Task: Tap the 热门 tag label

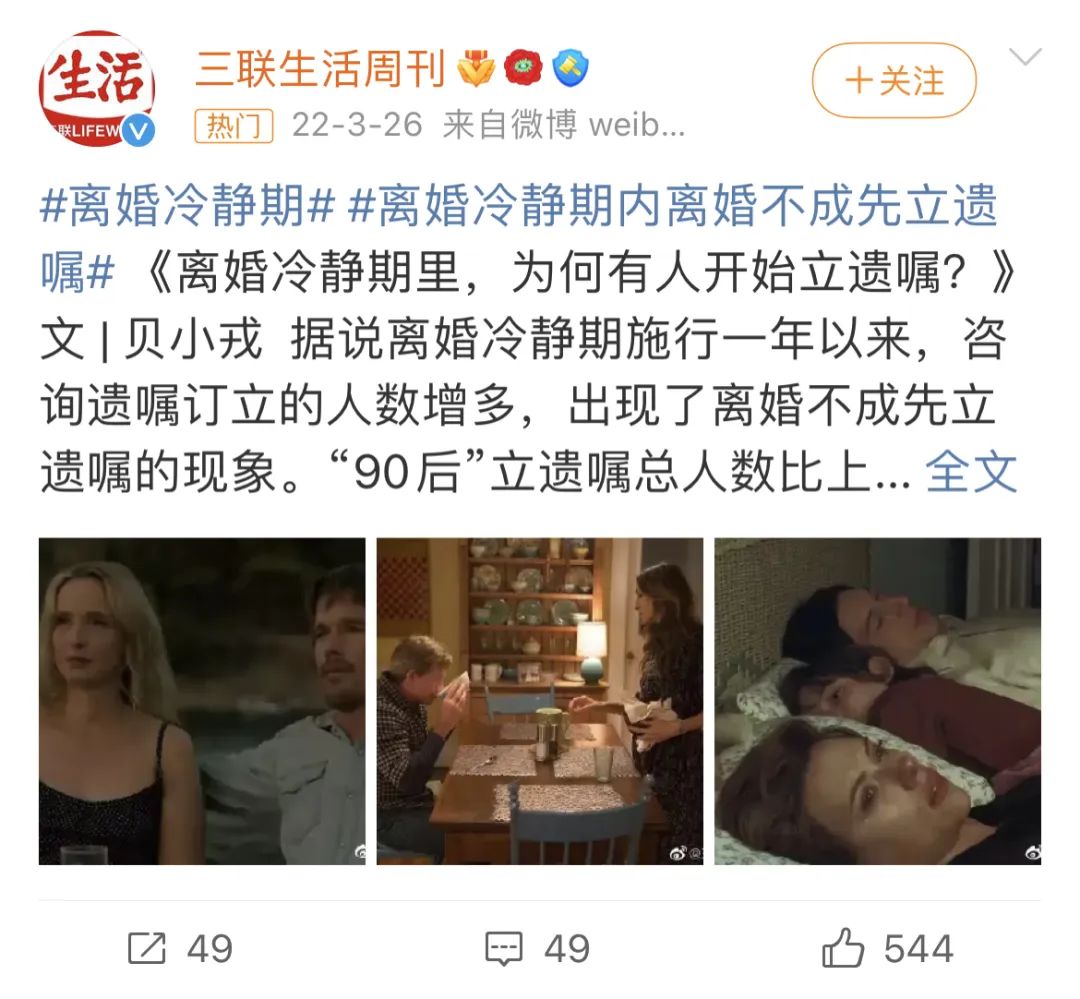Action: 234,126
